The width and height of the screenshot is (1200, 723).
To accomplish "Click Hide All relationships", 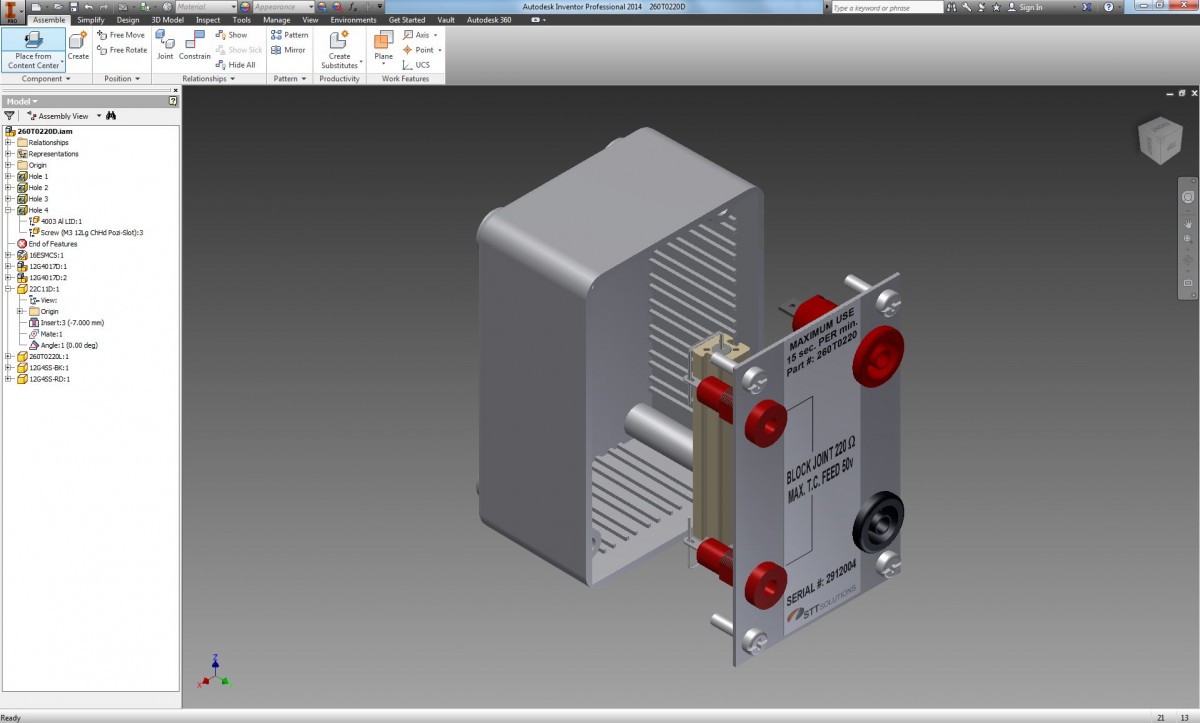I will (236, 64).
